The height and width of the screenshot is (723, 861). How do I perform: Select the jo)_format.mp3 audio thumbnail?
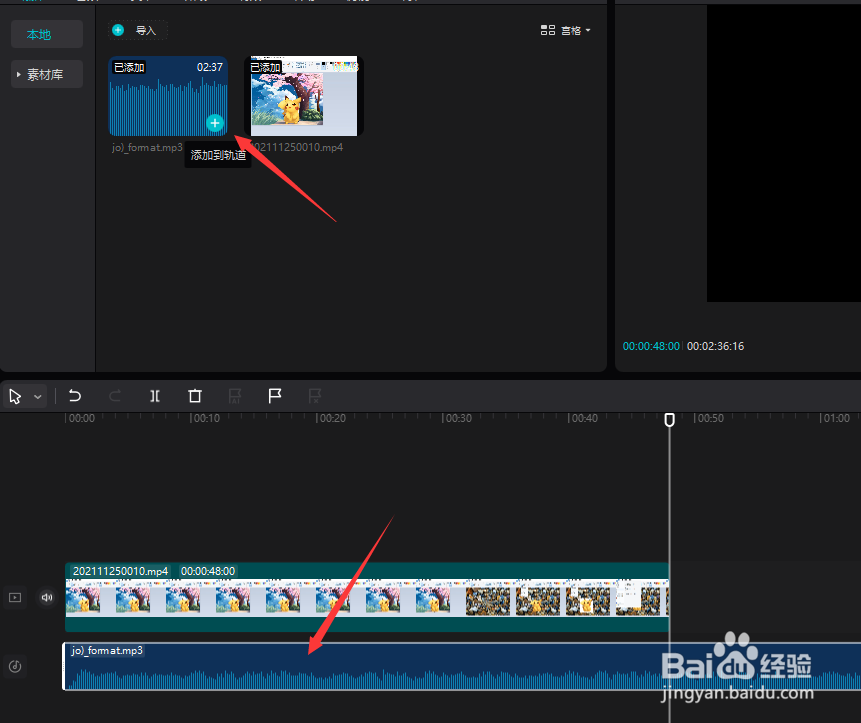[168, 96]
